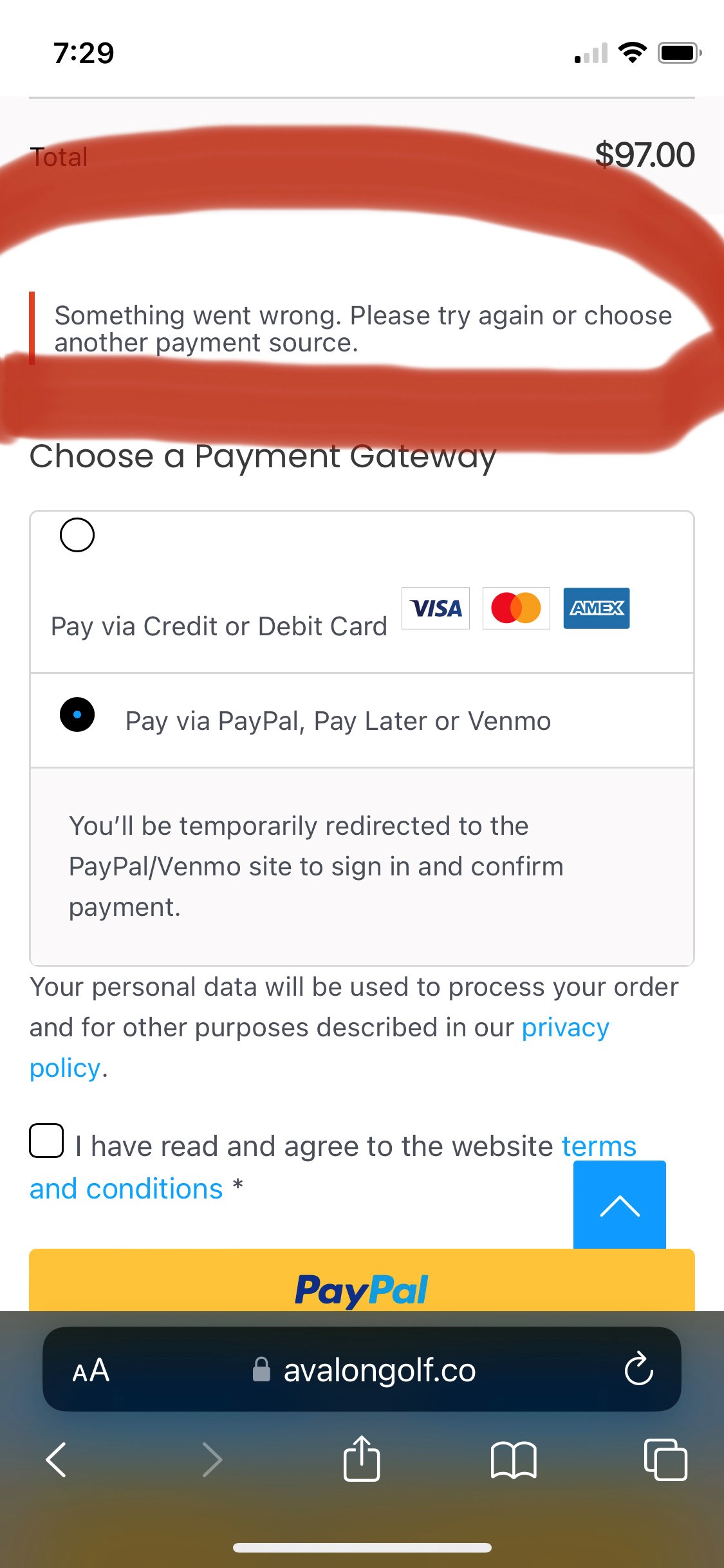Open text size options with the AA icon
The width and height of the screenshot is (724, 1568).
coord(91,1370)
